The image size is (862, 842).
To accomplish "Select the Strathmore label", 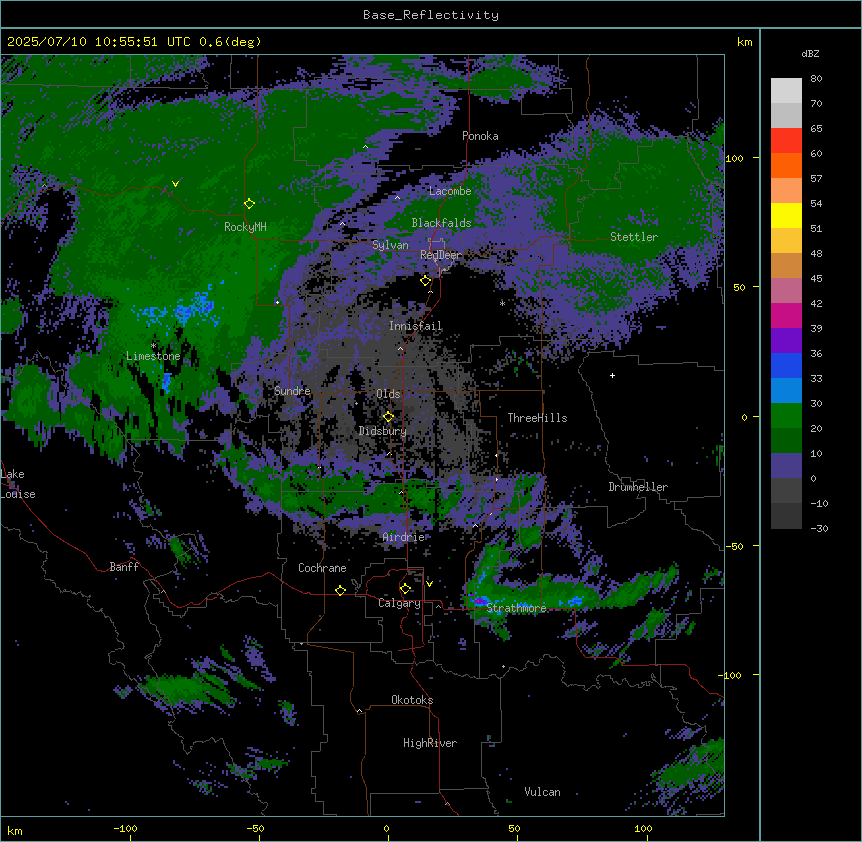I will 516,608.
